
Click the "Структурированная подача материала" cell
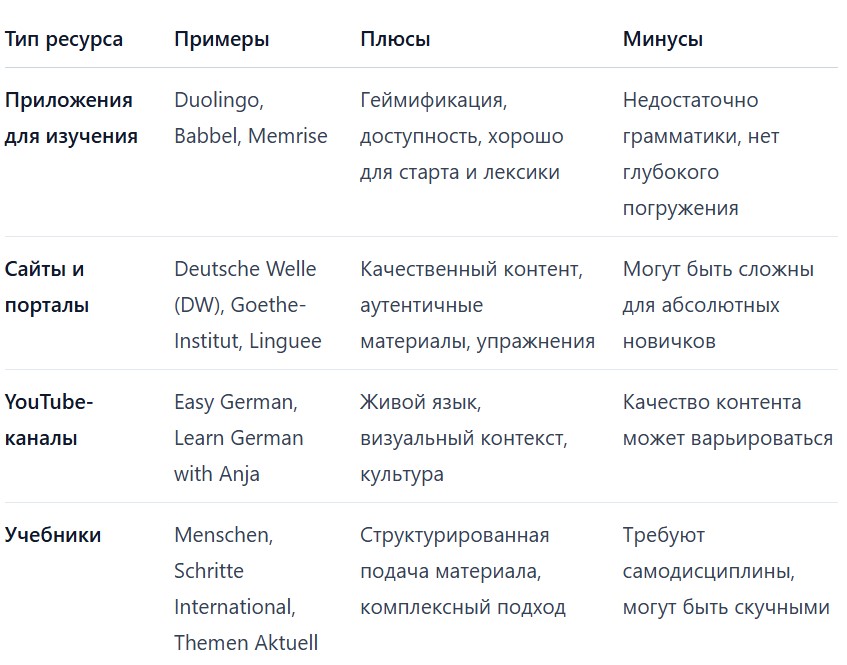(462, 571)
